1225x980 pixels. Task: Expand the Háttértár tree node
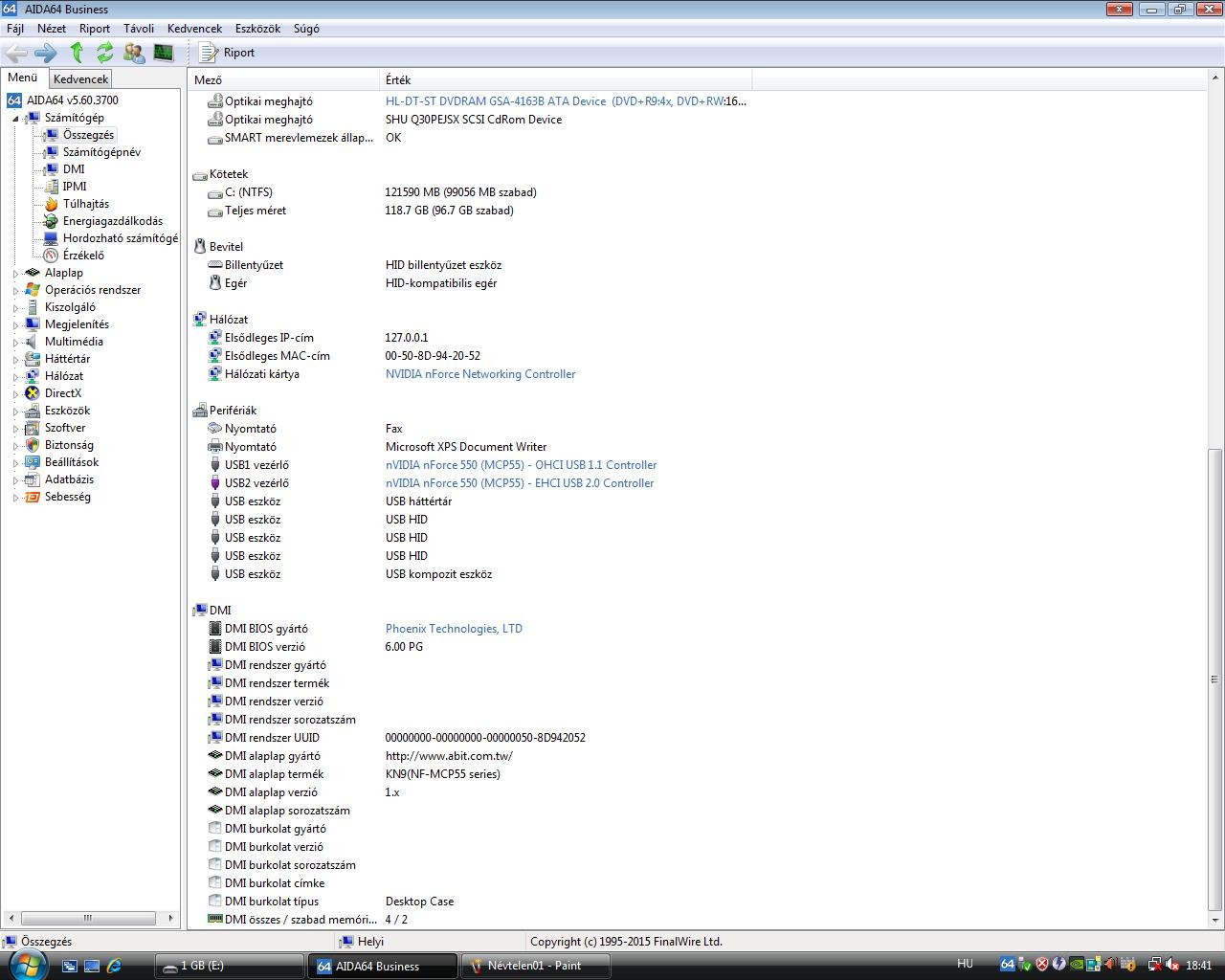(15, 360)
